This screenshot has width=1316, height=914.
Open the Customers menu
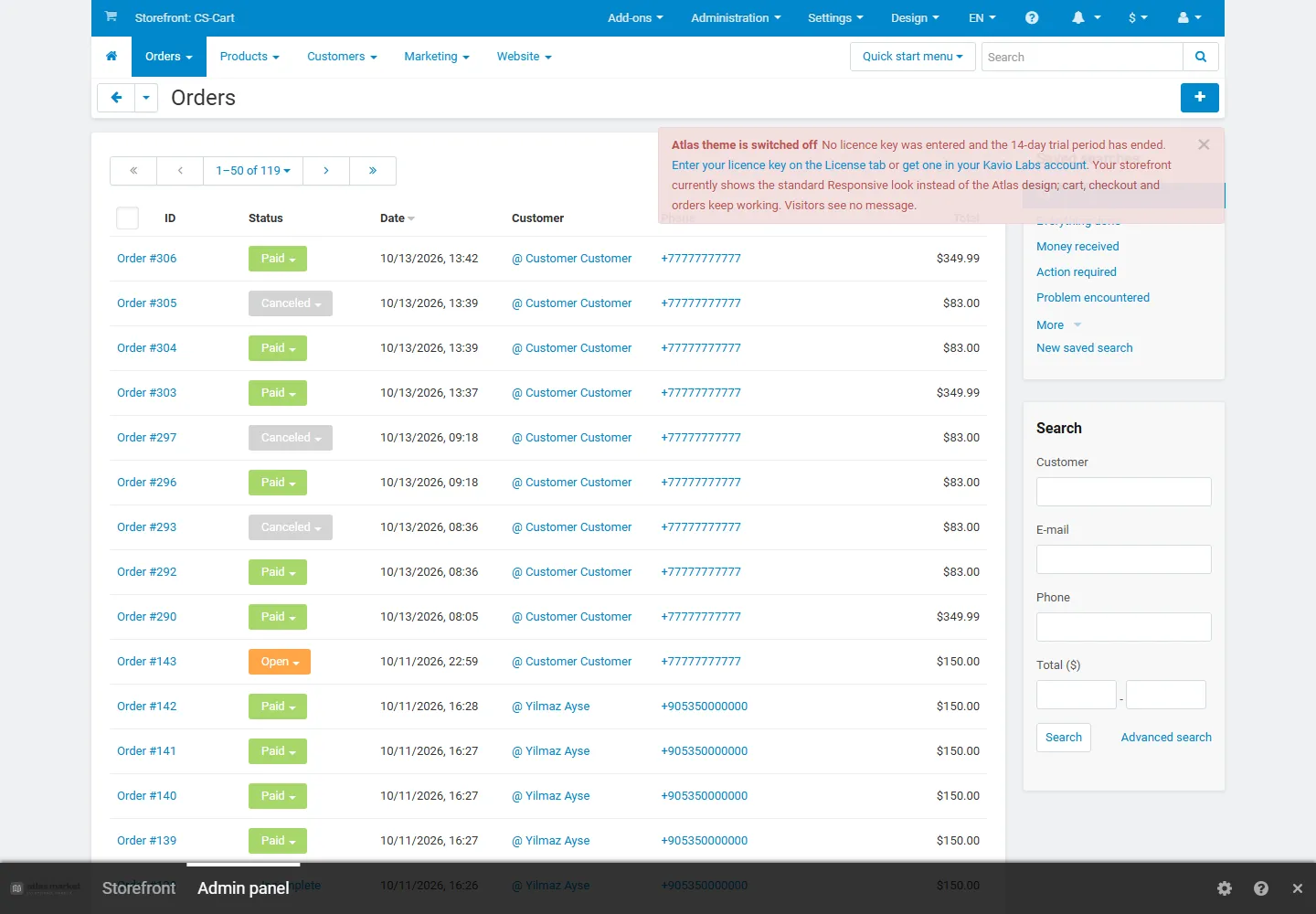pyautogui.click(x=342, y=57)
